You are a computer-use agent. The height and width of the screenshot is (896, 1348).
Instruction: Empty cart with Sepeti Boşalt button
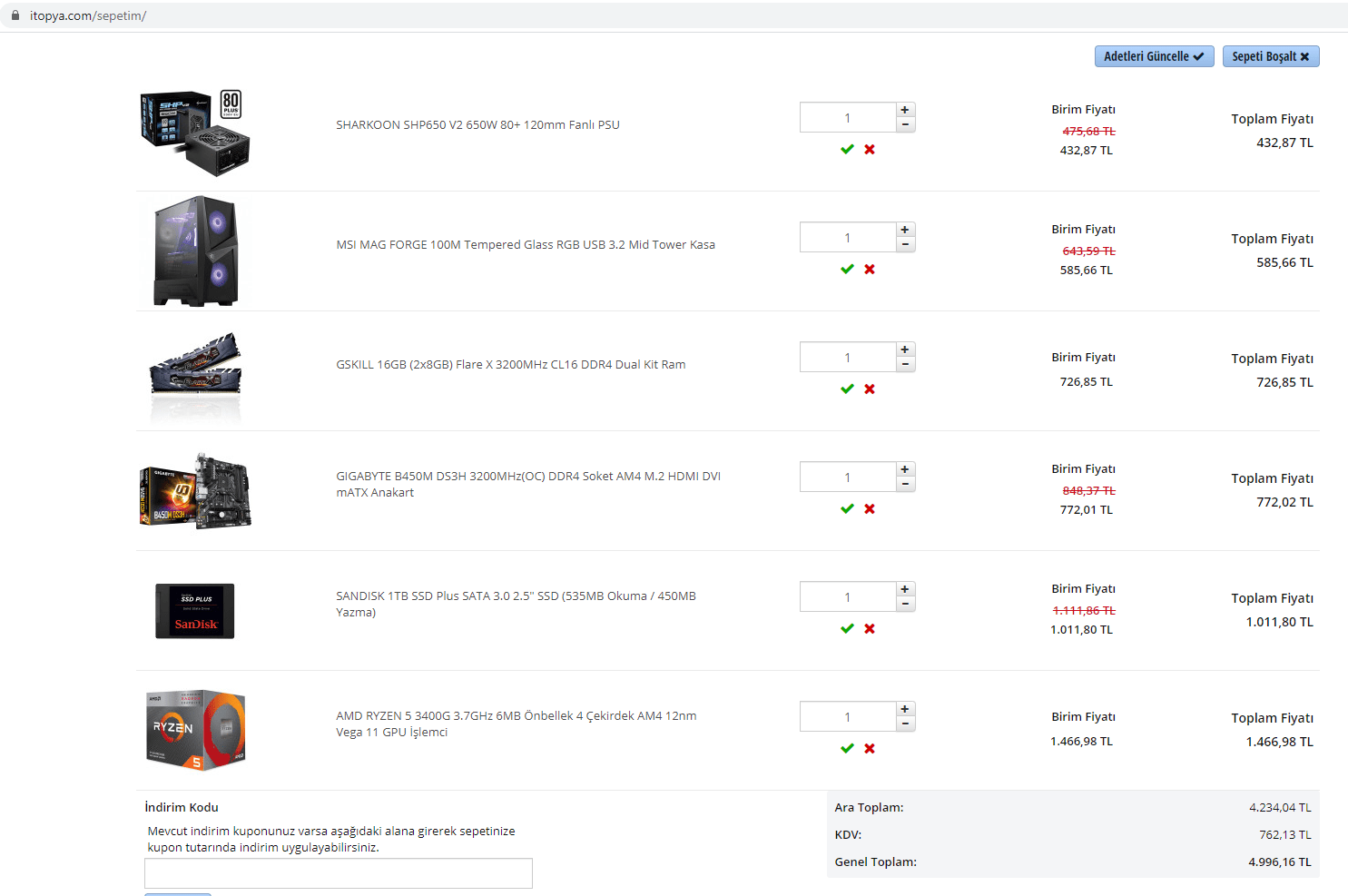coord(1270,56)
